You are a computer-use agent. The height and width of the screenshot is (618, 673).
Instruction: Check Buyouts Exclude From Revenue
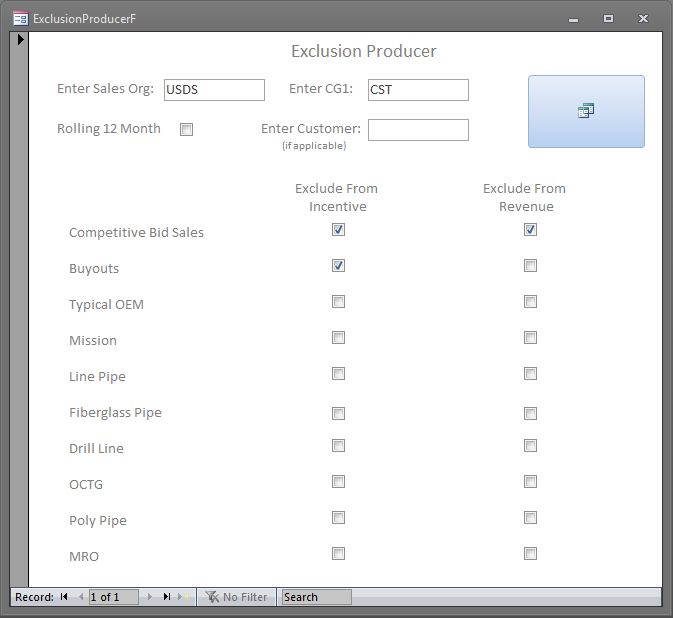click(x=530, y=266)
